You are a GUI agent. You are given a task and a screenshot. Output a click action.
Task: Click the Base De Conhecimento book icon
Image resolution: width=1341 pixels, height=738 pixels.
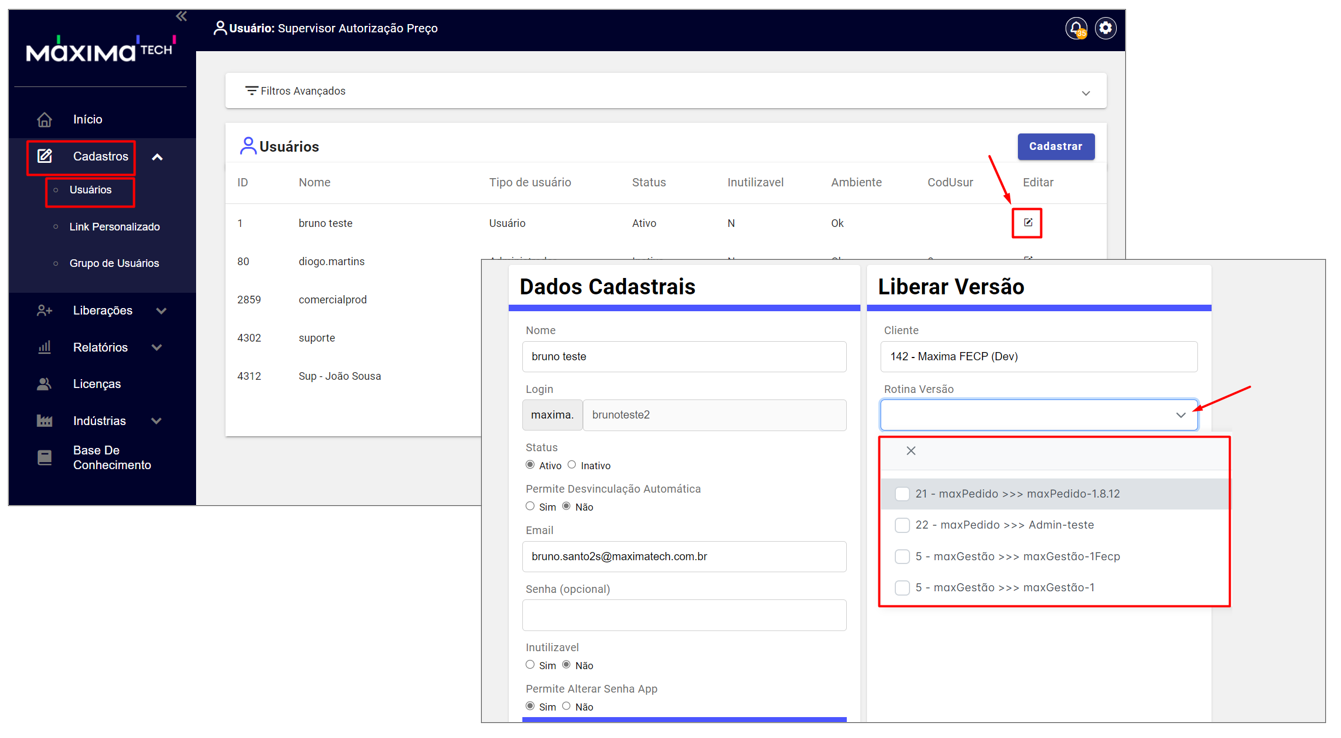(45, 458)
